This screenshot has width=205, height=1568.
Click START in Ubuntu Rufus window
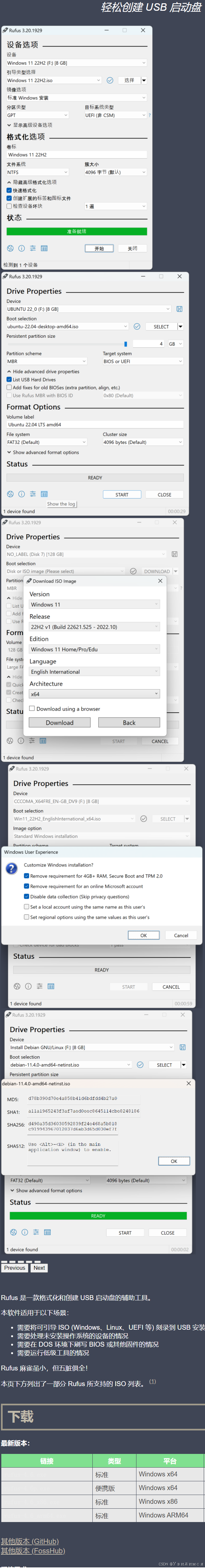(122, 494)
